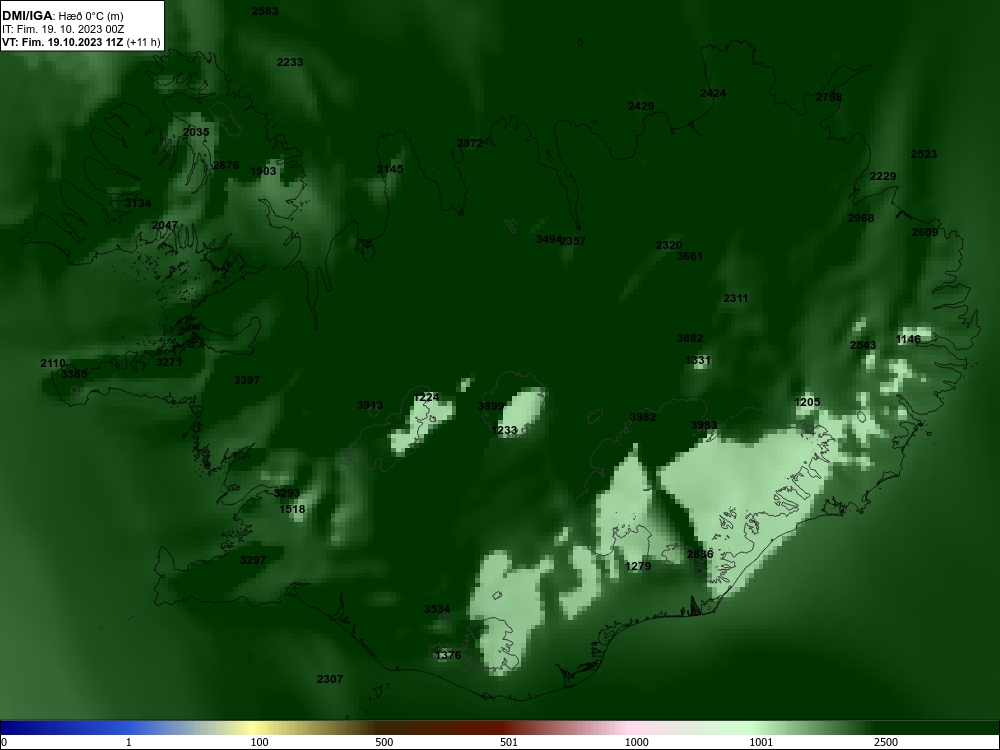This screenshot has width=1000, height=750.
Task: Click the map value 2968
Action: click(x=861, y=218)
